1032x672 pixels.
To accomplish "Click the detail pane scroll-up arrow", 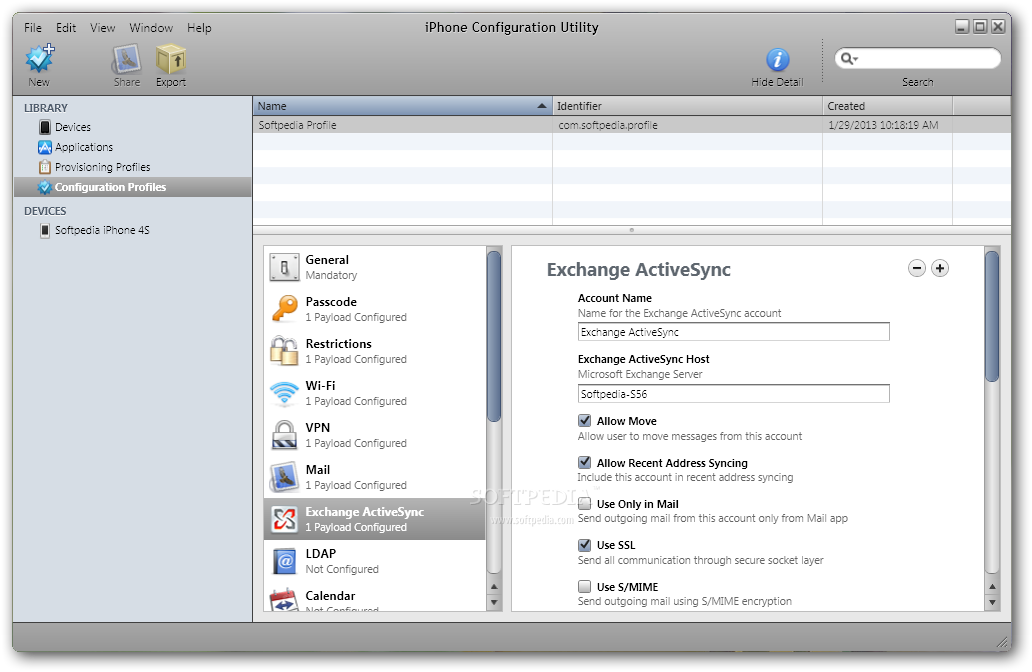I will tap(993, 586).
